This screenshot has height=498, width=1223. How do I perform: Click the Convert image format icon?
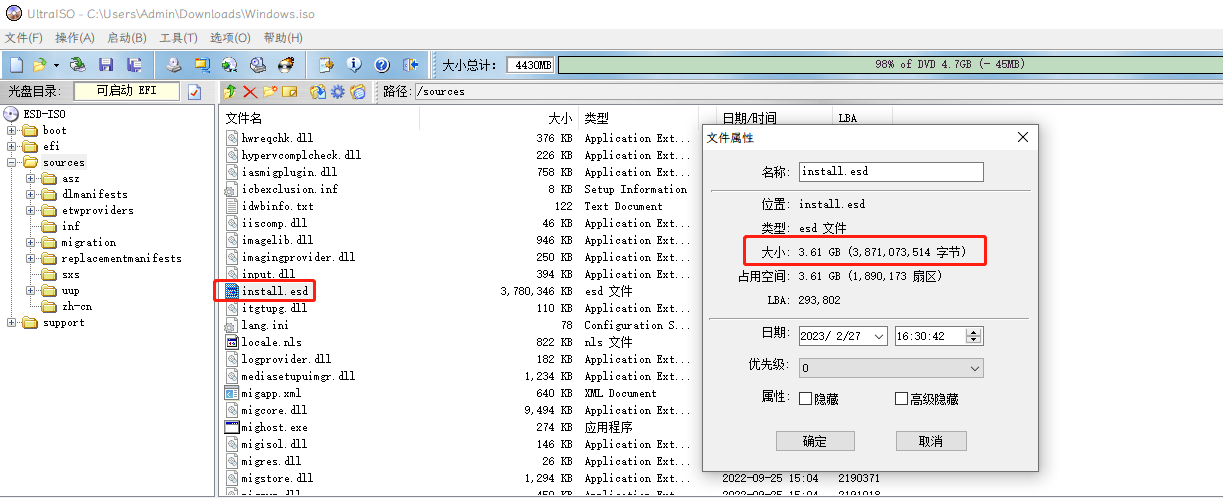tap(229, 65)
